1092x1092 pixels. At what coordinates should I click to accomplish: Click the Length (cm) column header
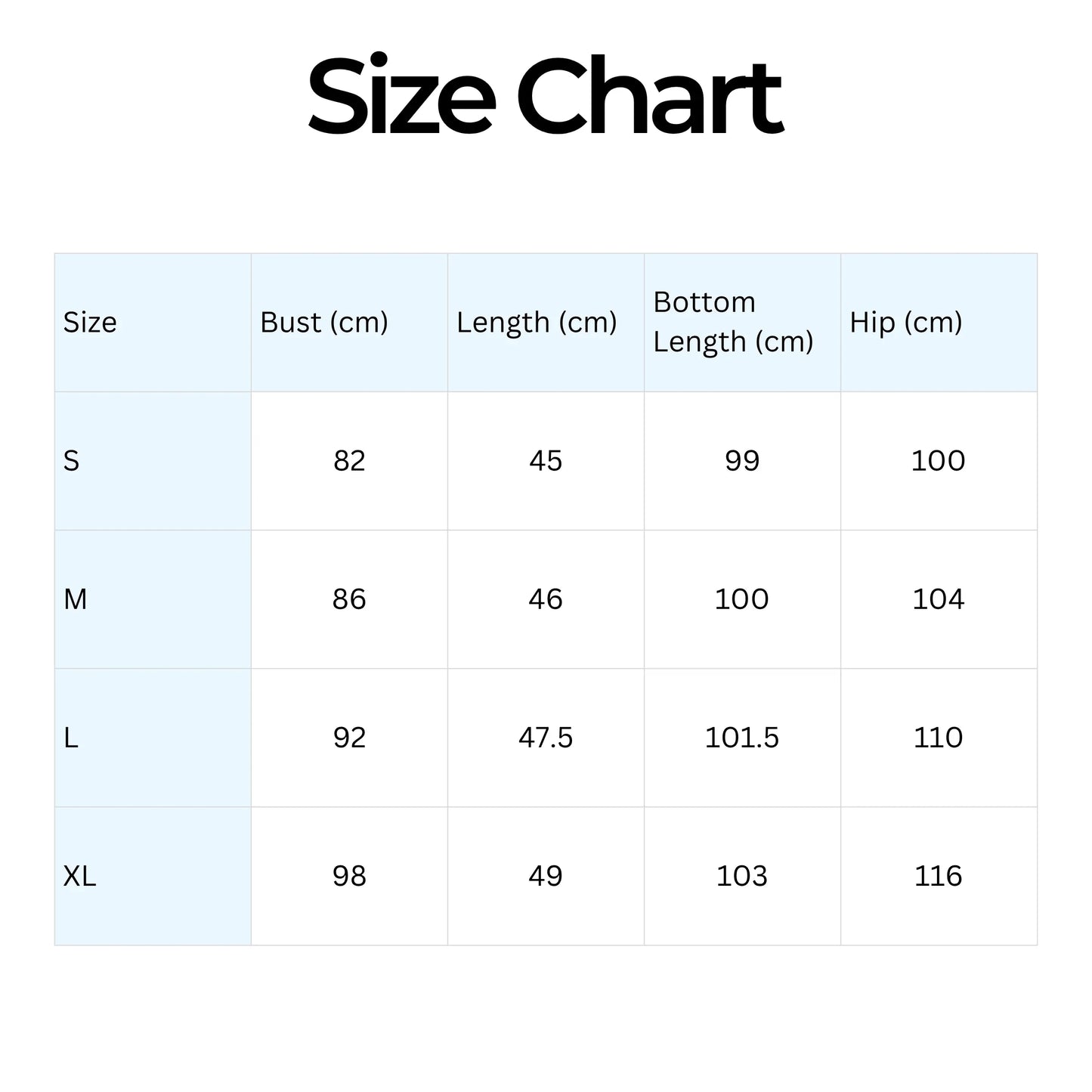tap(537, 323)
